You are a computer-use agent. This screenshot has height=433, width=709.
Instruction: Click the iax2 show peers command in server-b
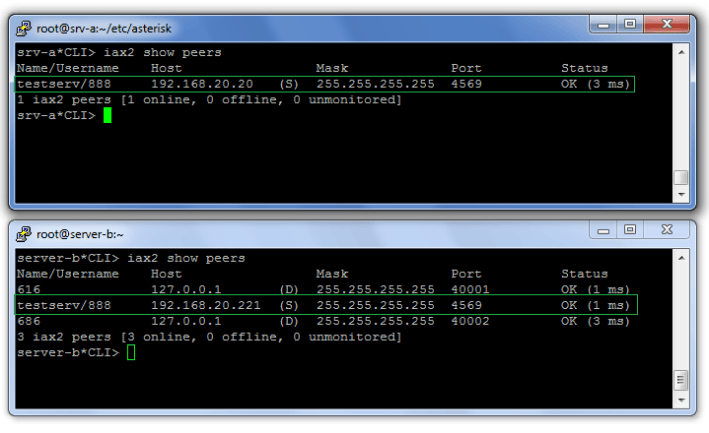tap(186, 258)
